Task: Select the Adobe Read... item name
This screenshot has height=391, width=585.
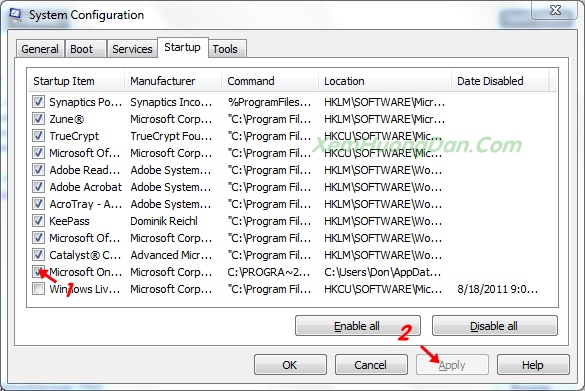Action: (85, 170)
